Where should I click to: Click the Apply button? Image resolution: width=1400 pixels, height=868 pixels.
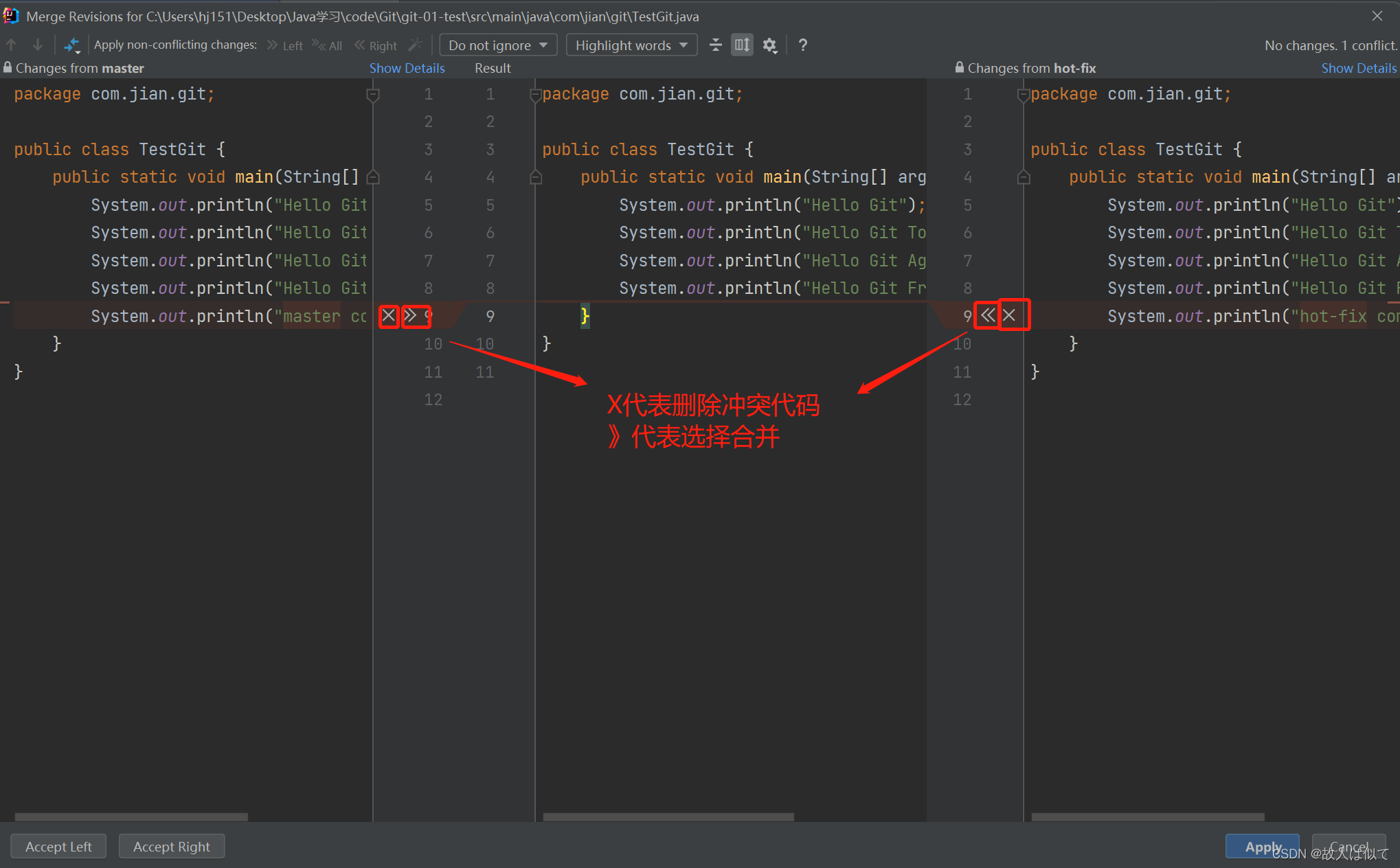click(x=1263, y=847)
